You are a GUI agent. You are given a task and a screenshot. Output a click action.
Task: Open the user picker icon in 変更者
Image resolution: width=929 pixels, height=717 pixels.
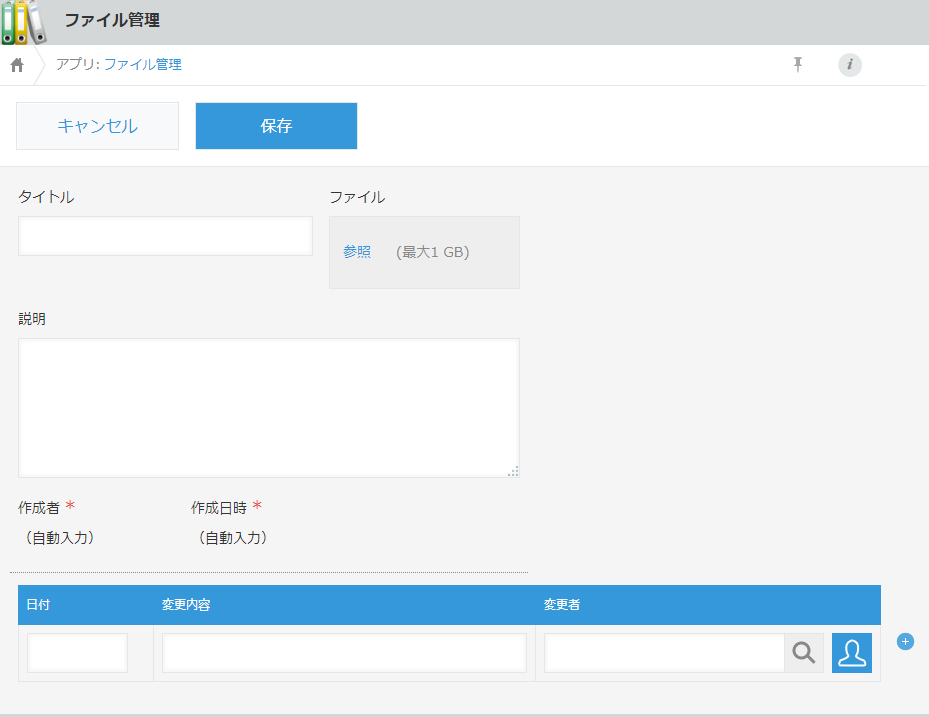(x=852, y=653)
